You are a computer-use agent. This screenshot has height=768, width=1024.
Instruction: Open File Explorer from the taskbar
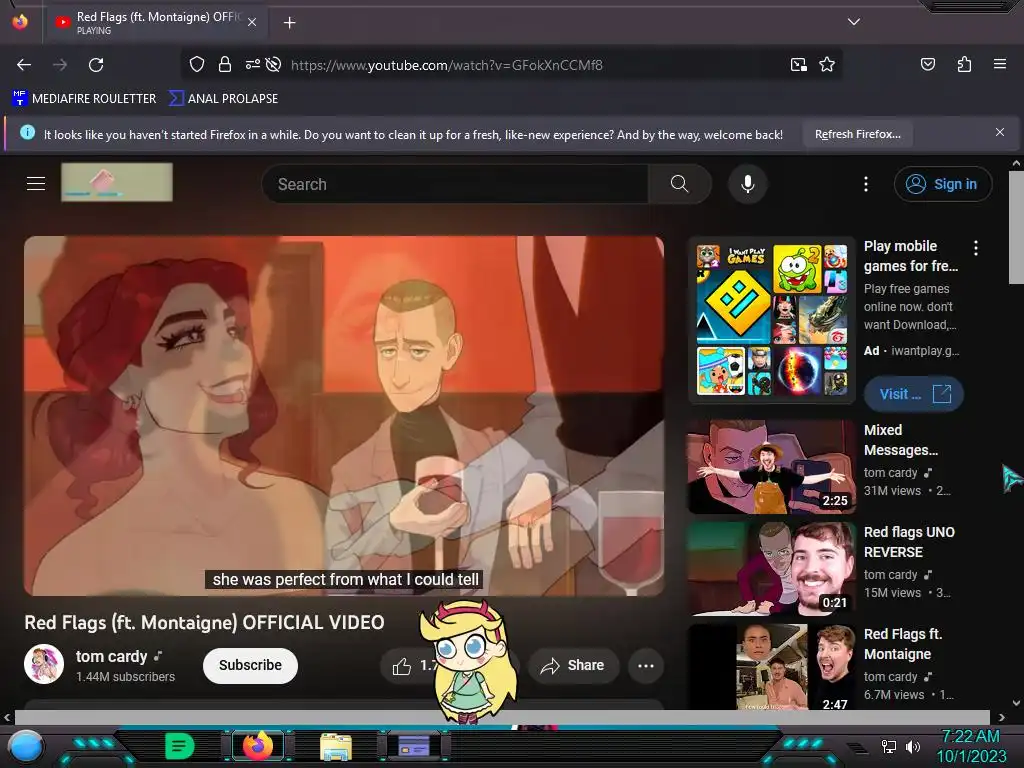[x=336, y=746]
